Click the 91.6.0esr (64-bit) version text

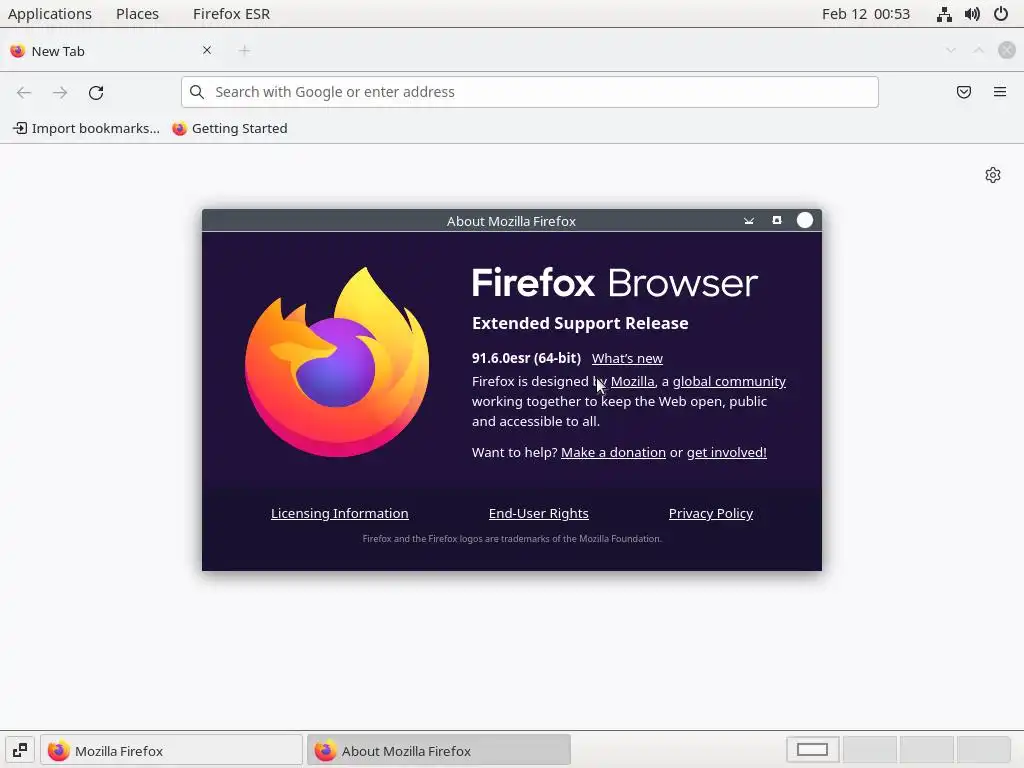(526, 358)
